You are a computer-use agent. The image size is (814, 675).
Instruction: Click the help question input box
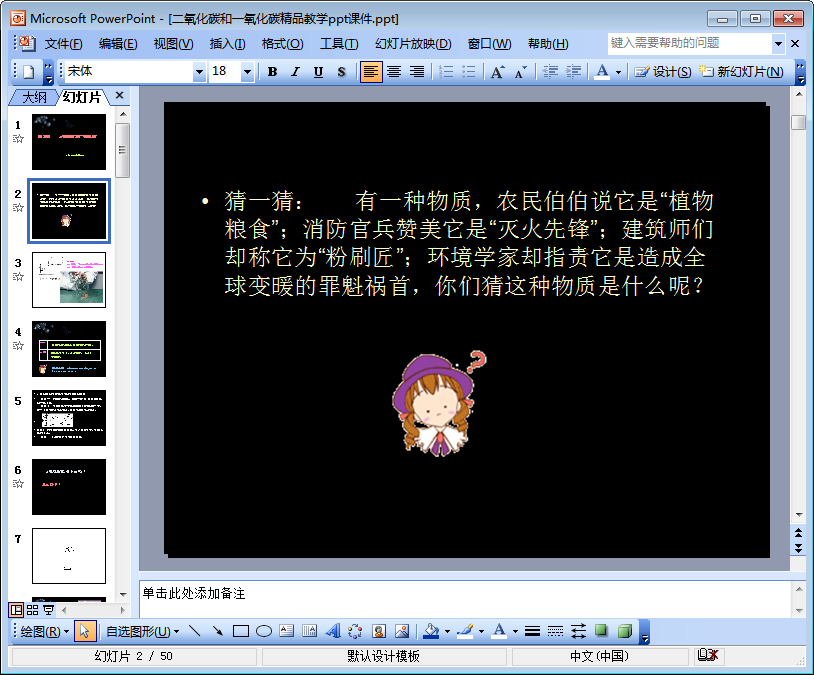[x=689, y=44]
